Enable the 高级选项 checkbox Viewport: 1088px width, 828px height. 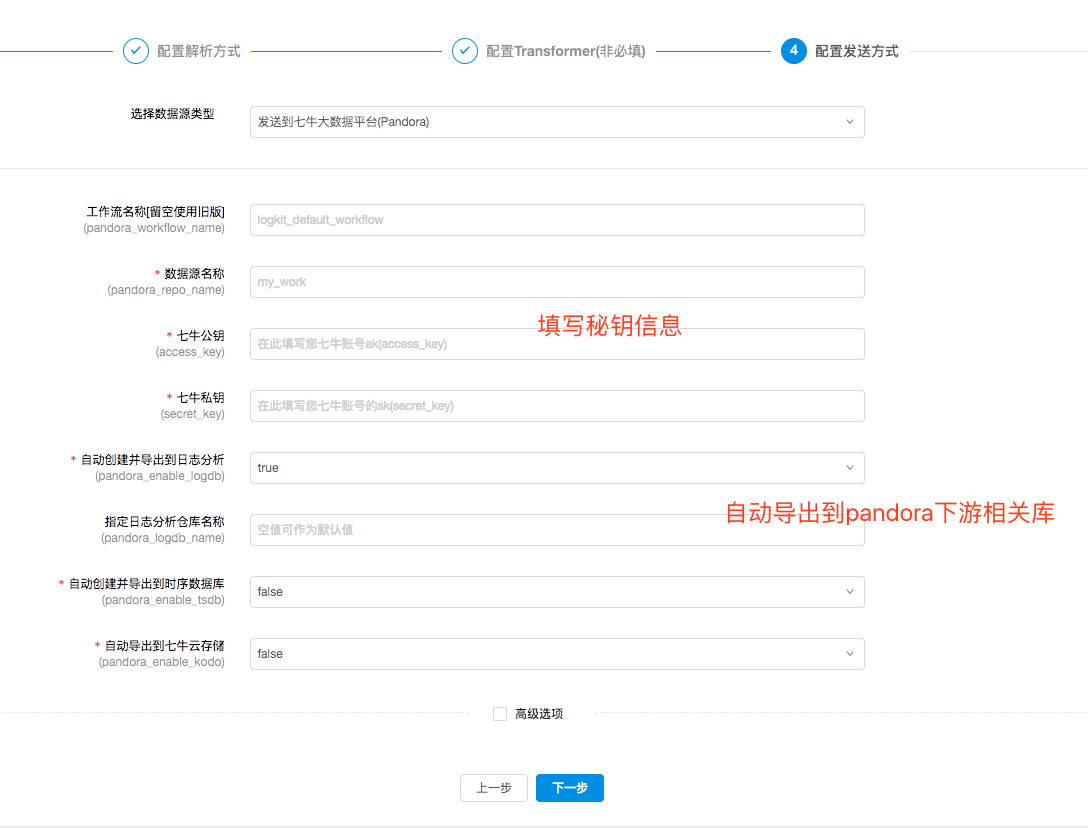tap(500, 713)
